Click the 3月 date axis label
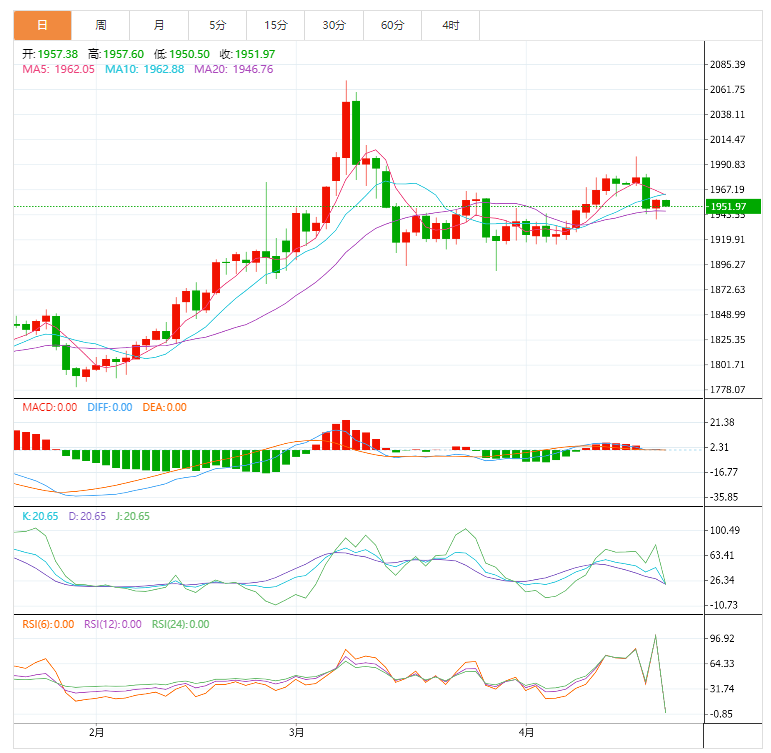 [x=296, y=732]
